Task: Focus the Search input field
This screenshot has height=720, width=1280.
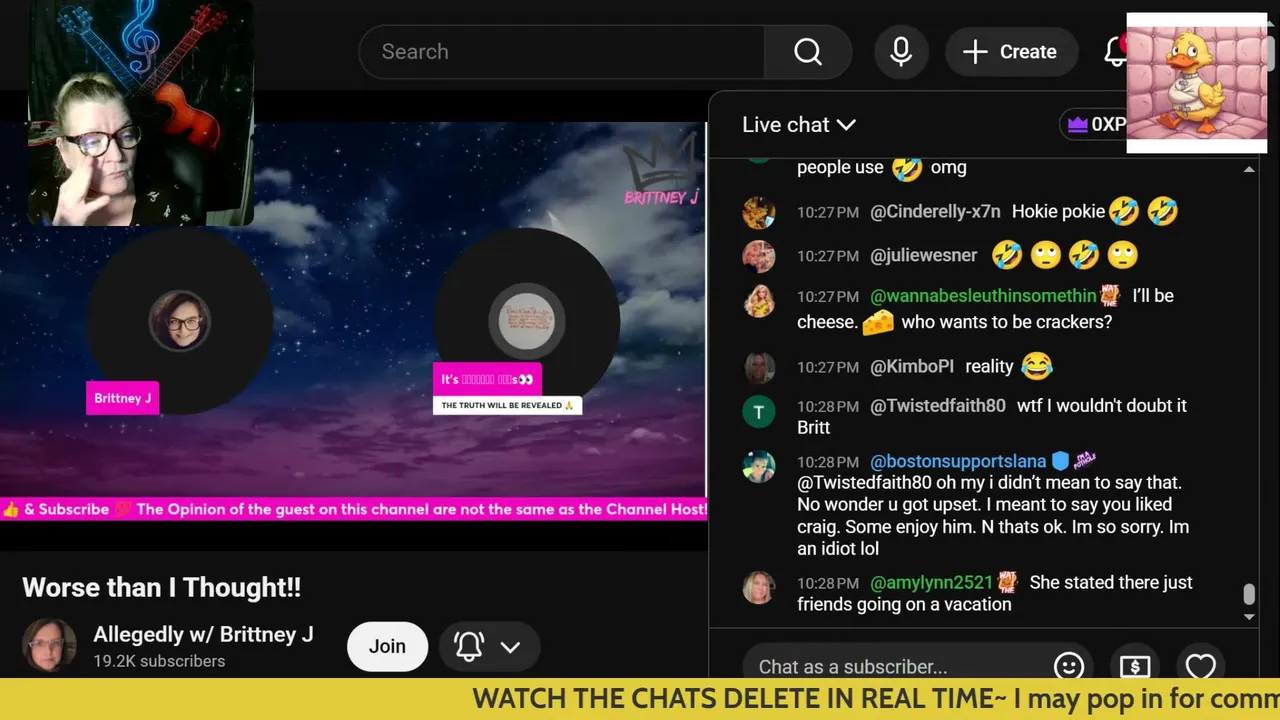Action: pyautogui.click(x=561, y=52)
